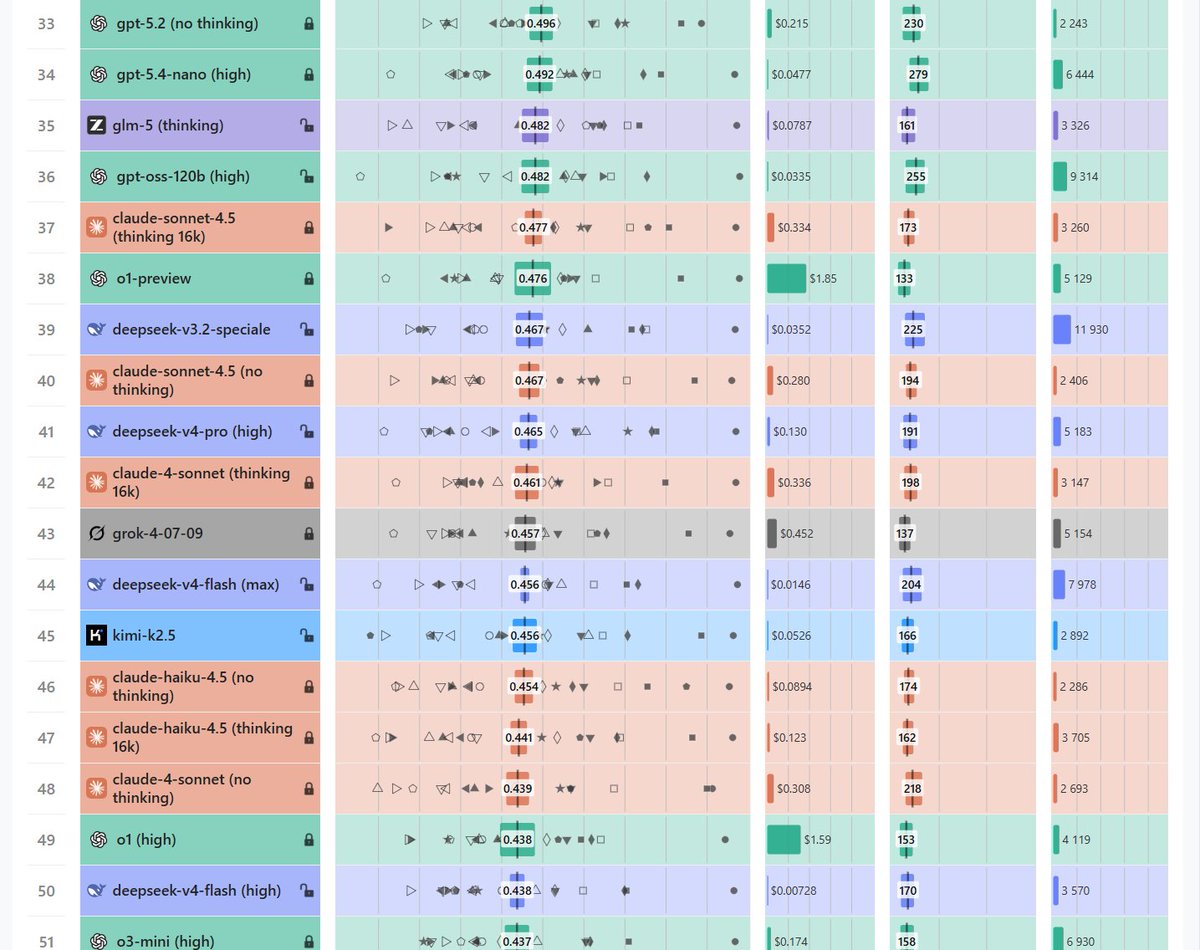This screenshot has width=1200, height=950.
Task: Click the OpenAI logo next to o1-preview
Action: [x=98, y=278]
